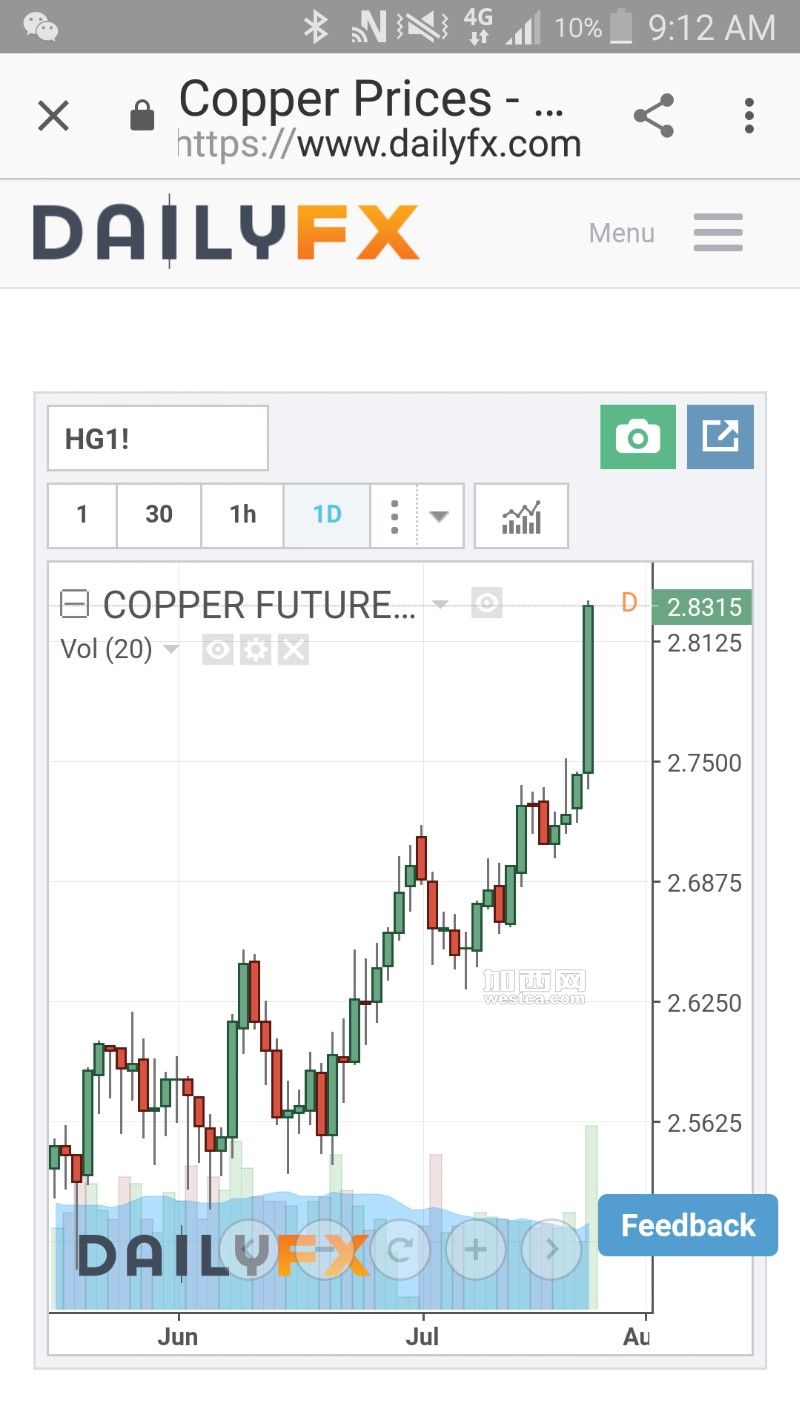This screenshot has width=800, height=1422.
Task: Expand Vol (20) dropdown arrow
Action: [x=171, y=650]
